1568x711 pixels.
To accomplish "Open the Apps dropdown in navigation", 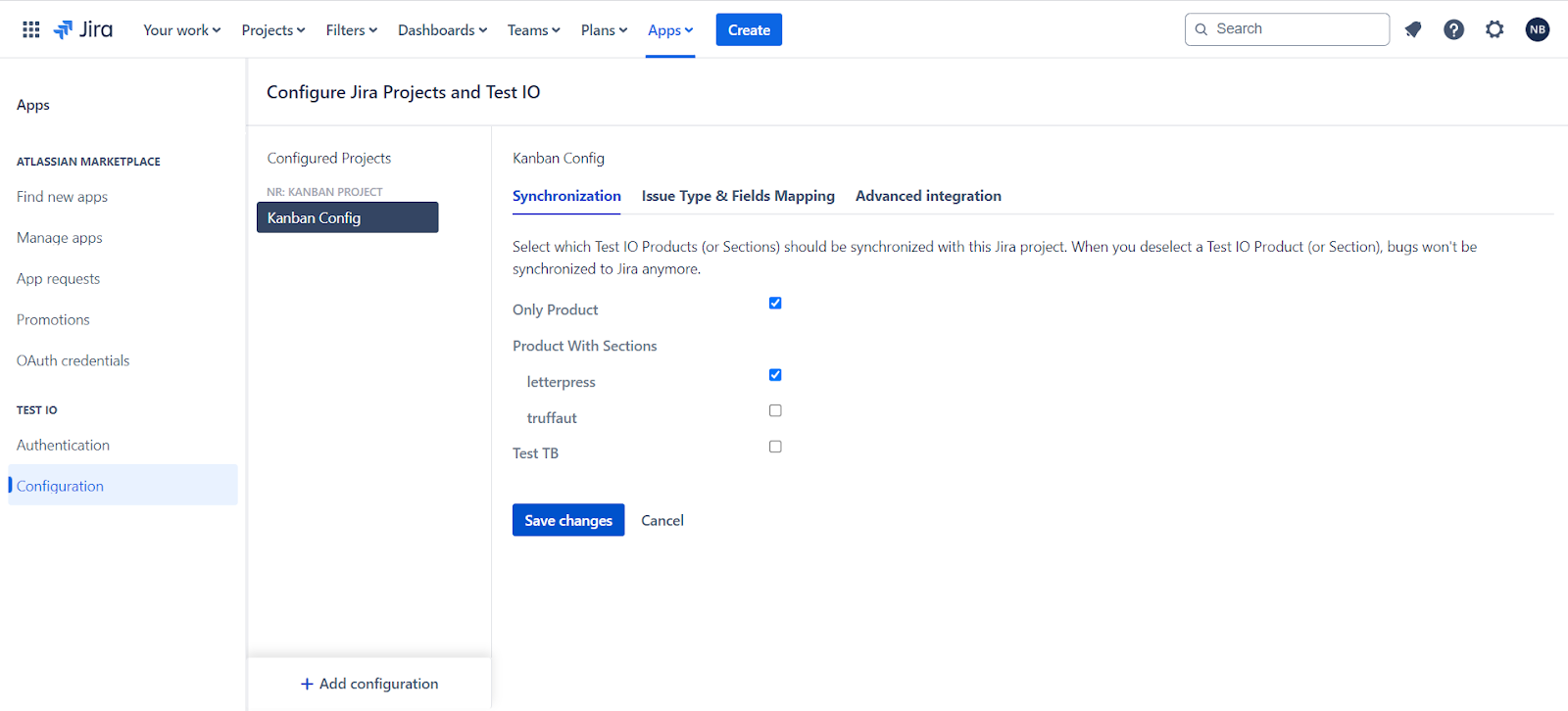I will 670,30.
